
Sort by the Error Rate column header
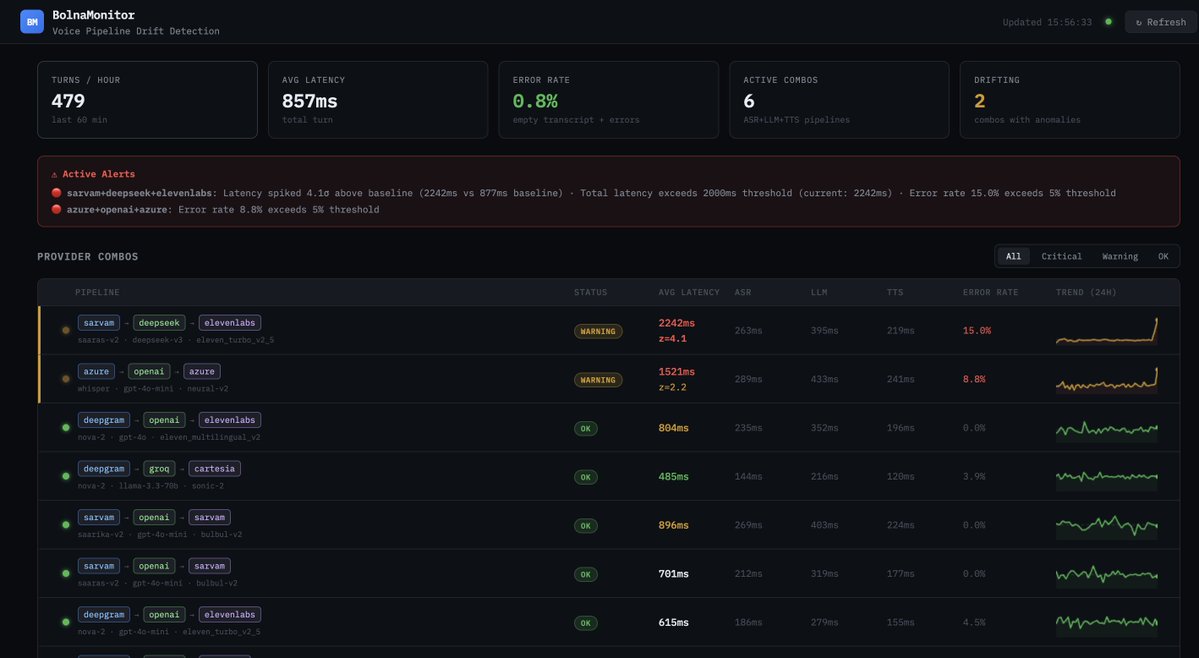990,293
